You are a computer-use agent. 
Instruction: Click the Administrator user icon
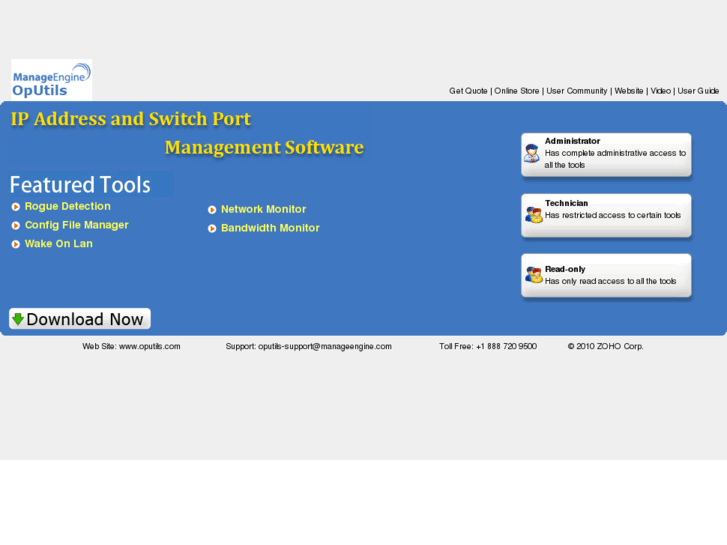coord(532,154)
